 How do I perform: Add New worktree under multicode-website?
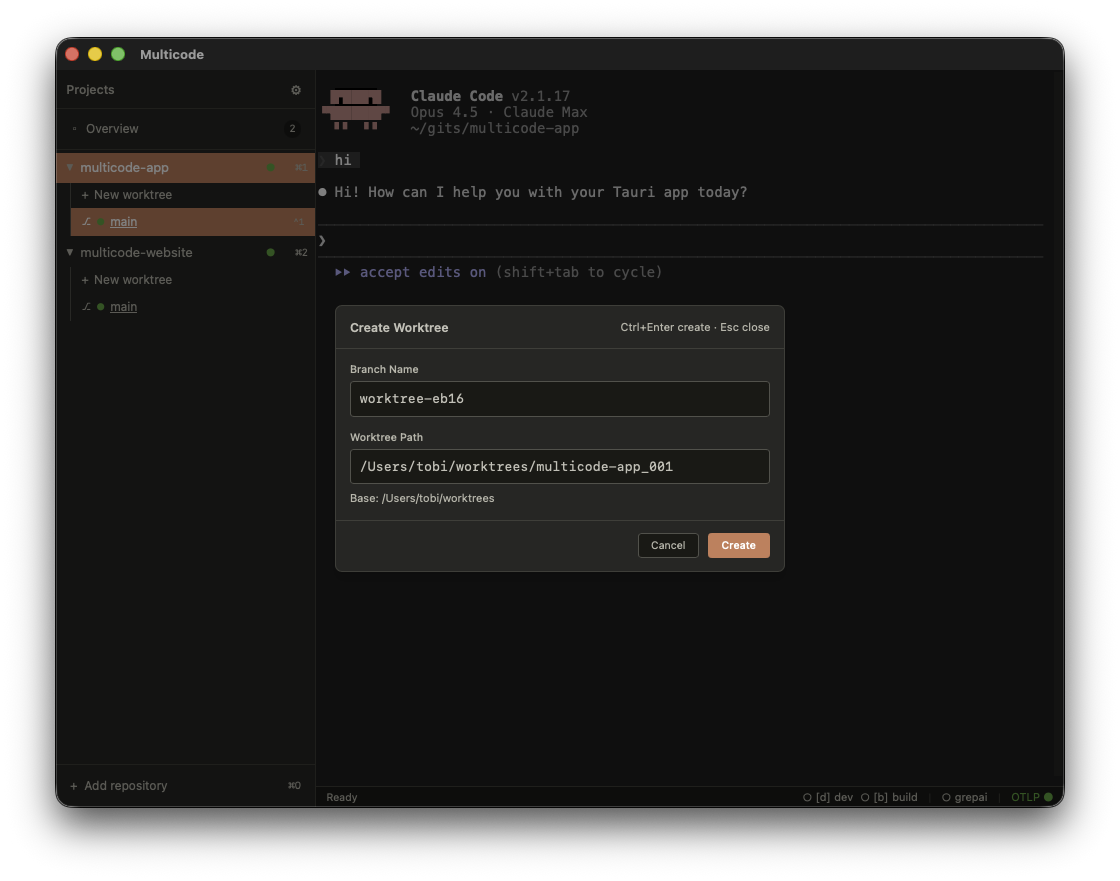click(126, 279)
